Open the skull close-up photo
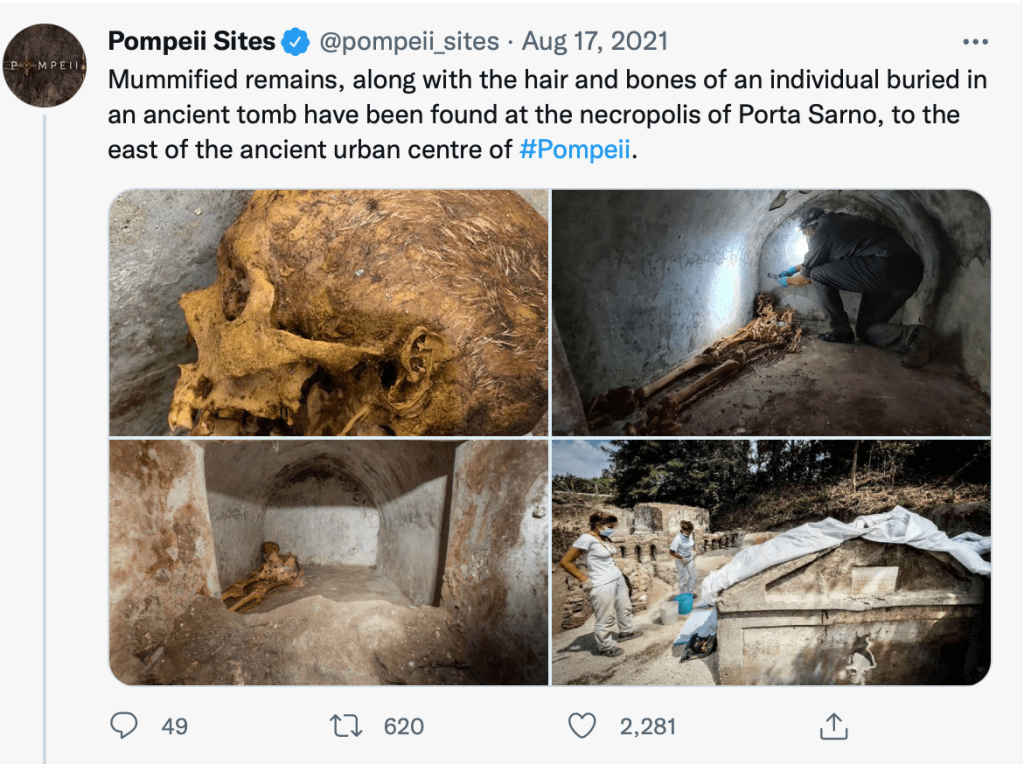 [329, 312]
